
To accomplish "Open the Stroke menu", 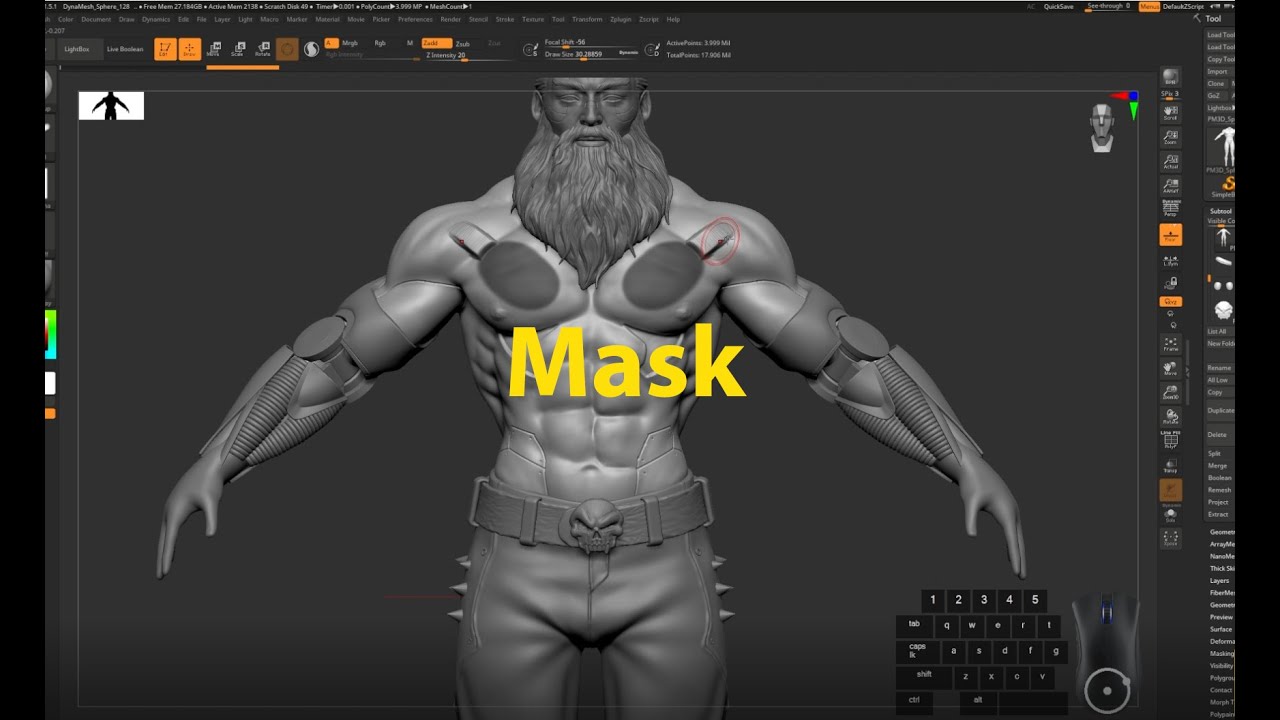I will pos(505,19).
